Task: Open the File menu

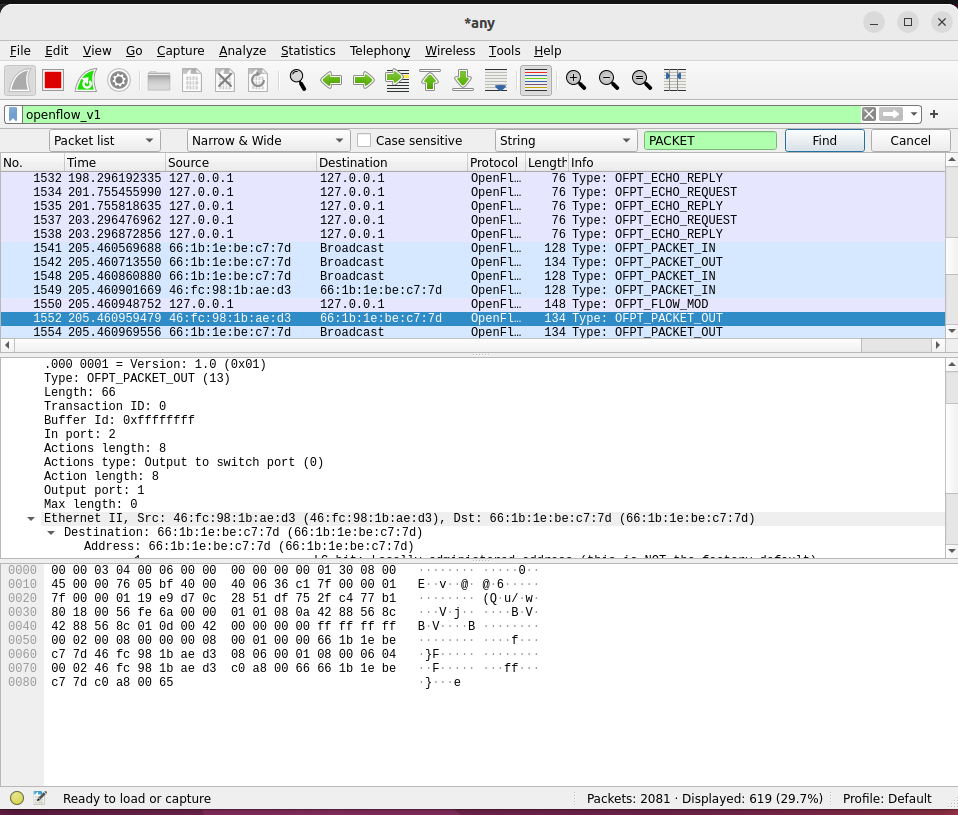Action: point(20,51)
